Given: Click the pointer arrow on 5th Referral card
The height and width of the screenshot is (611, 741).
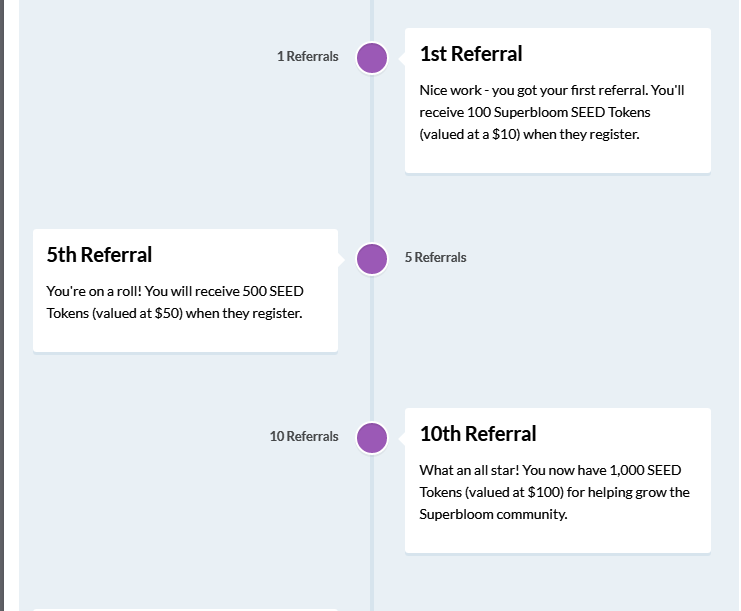Looking at the screenshot, I should coord(341,259).
